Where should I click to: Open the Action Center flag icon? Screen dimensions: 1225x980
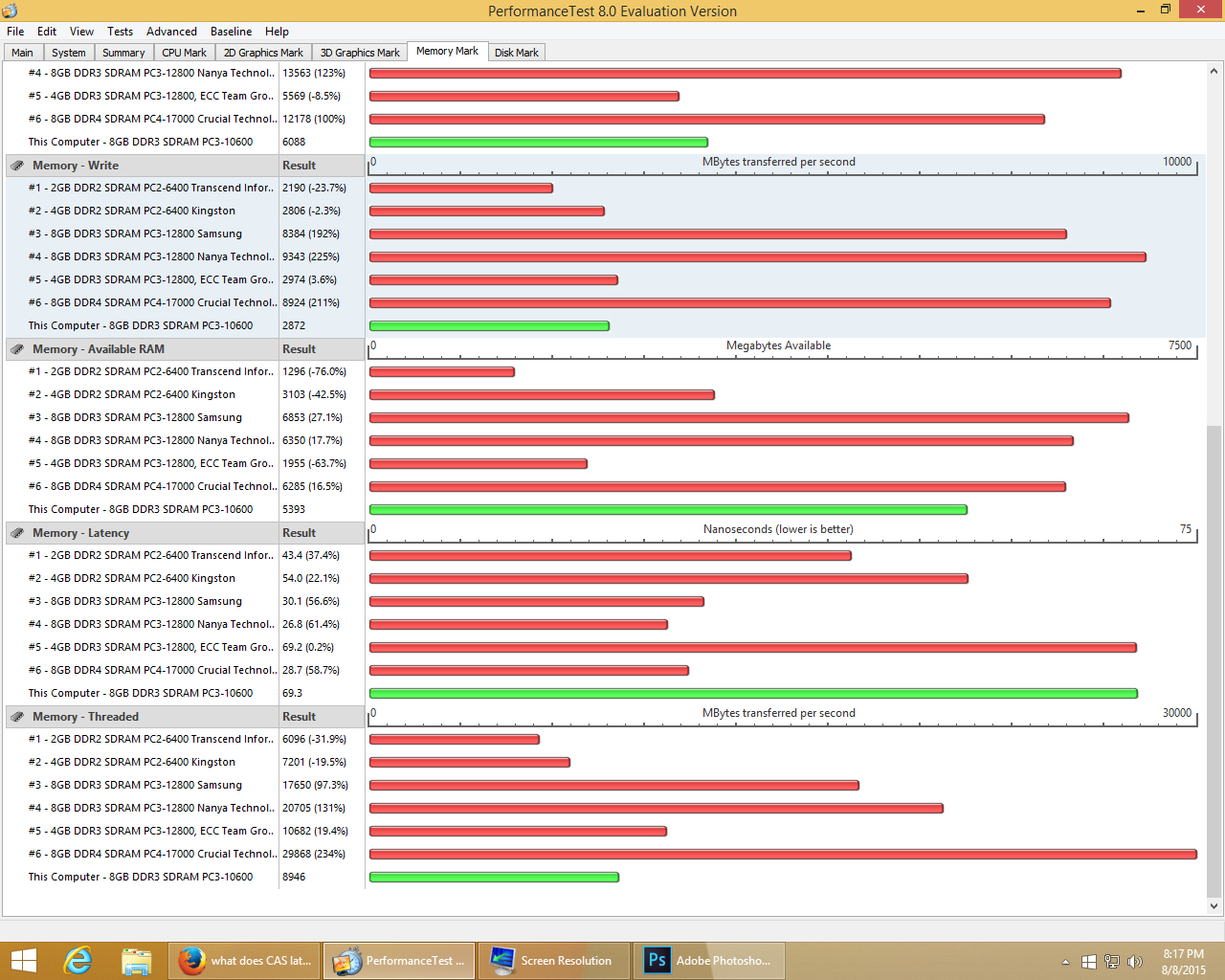pos(1089,962)
